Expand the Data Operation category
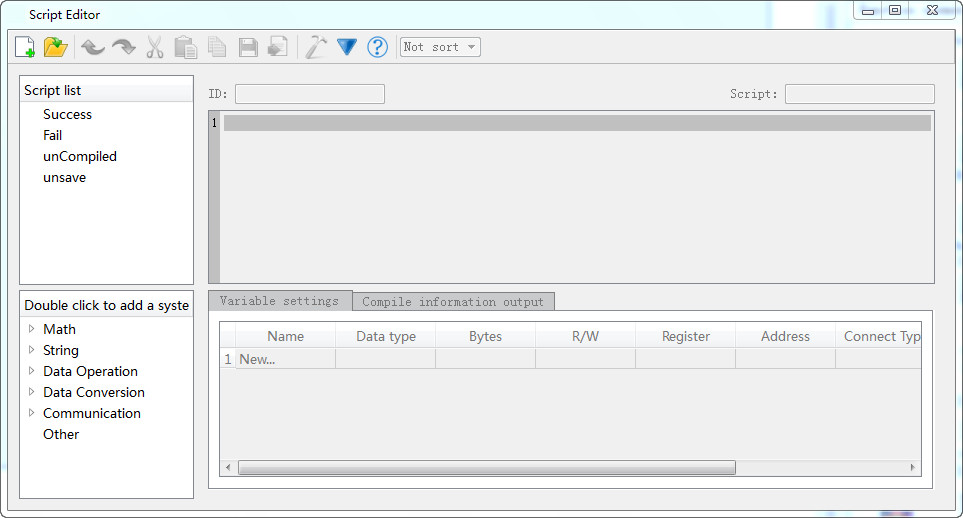Screen dimensions: 963x518 (31, 371)
